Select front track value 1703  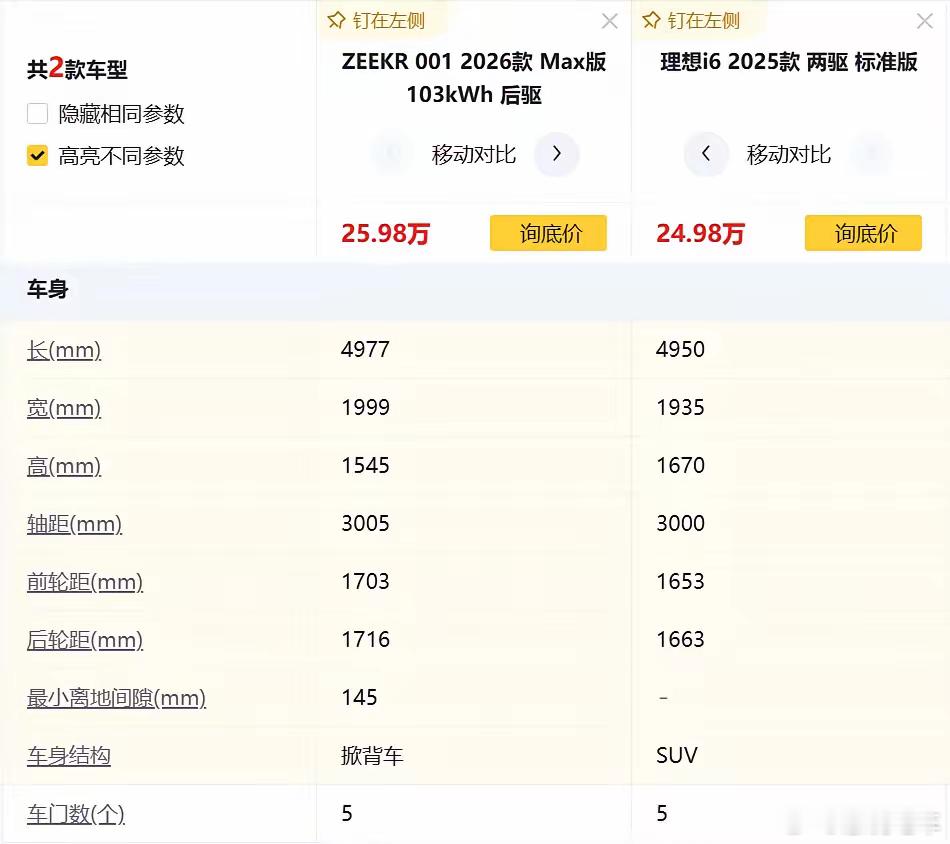tap(365, 582)
